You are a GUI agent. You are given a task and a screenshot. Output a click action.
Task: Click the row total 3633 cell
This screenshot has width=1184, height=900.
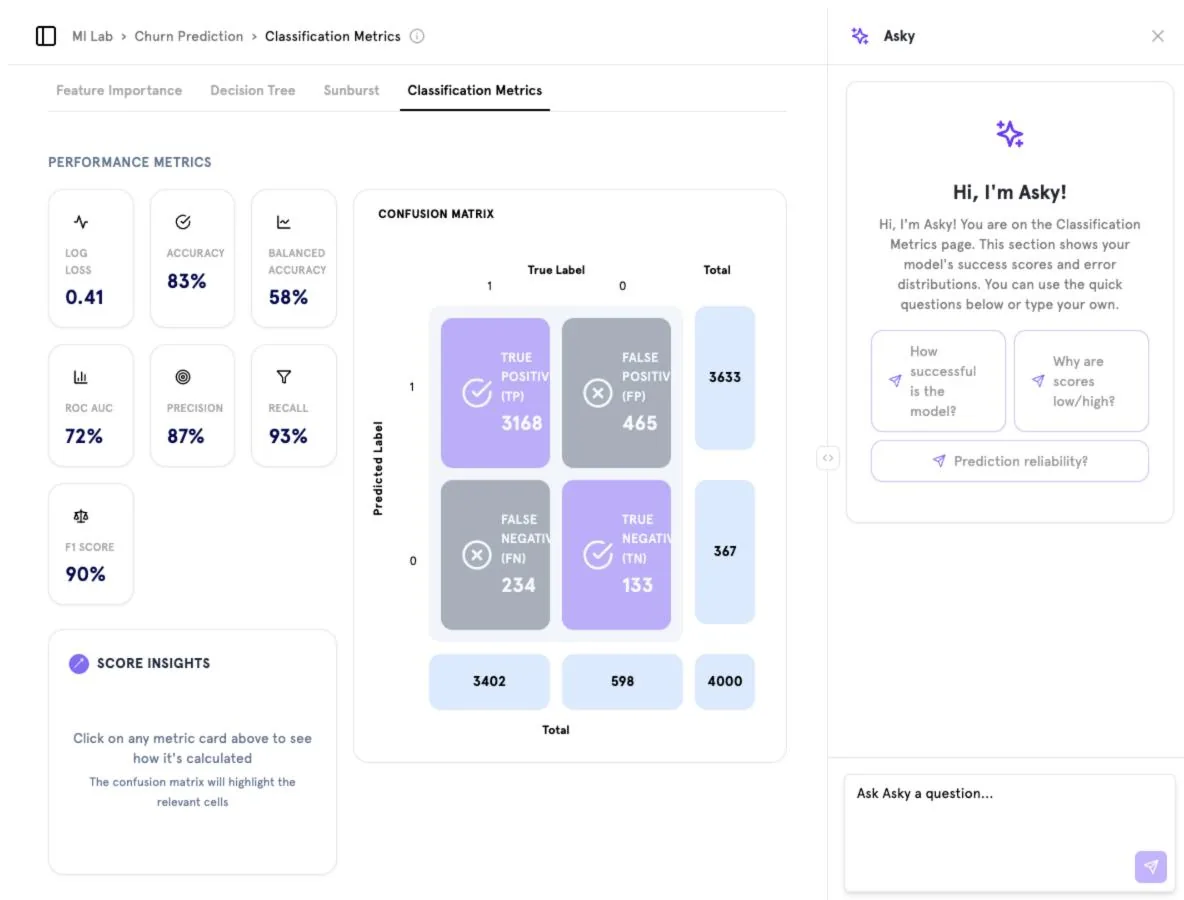[725, 378]
